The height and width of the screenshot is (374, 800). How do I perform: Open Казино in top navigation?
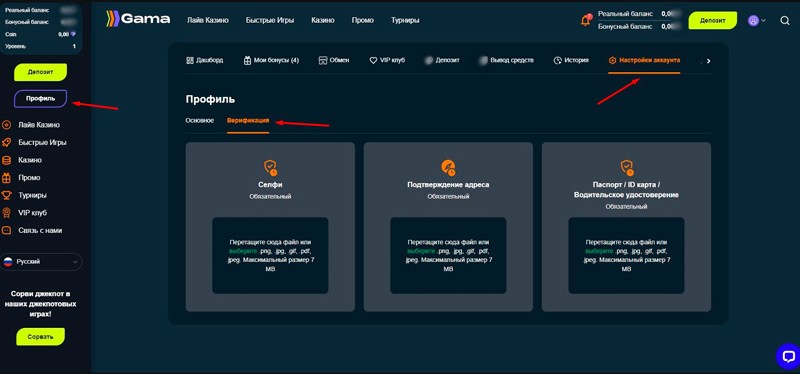(x=323, y=20)
